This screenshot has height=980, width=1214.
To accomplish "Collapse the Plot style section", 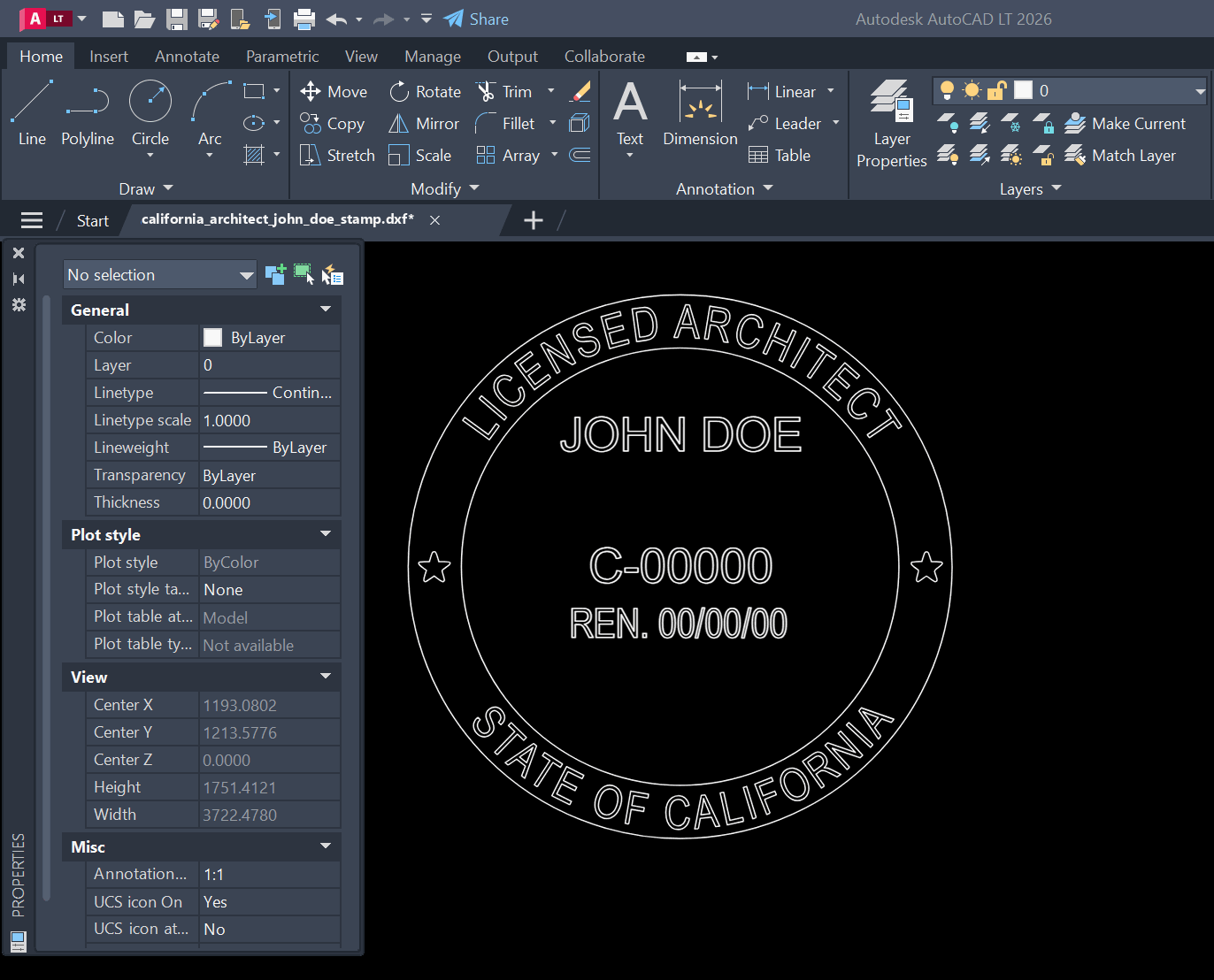I will click(x=326, y=534).
